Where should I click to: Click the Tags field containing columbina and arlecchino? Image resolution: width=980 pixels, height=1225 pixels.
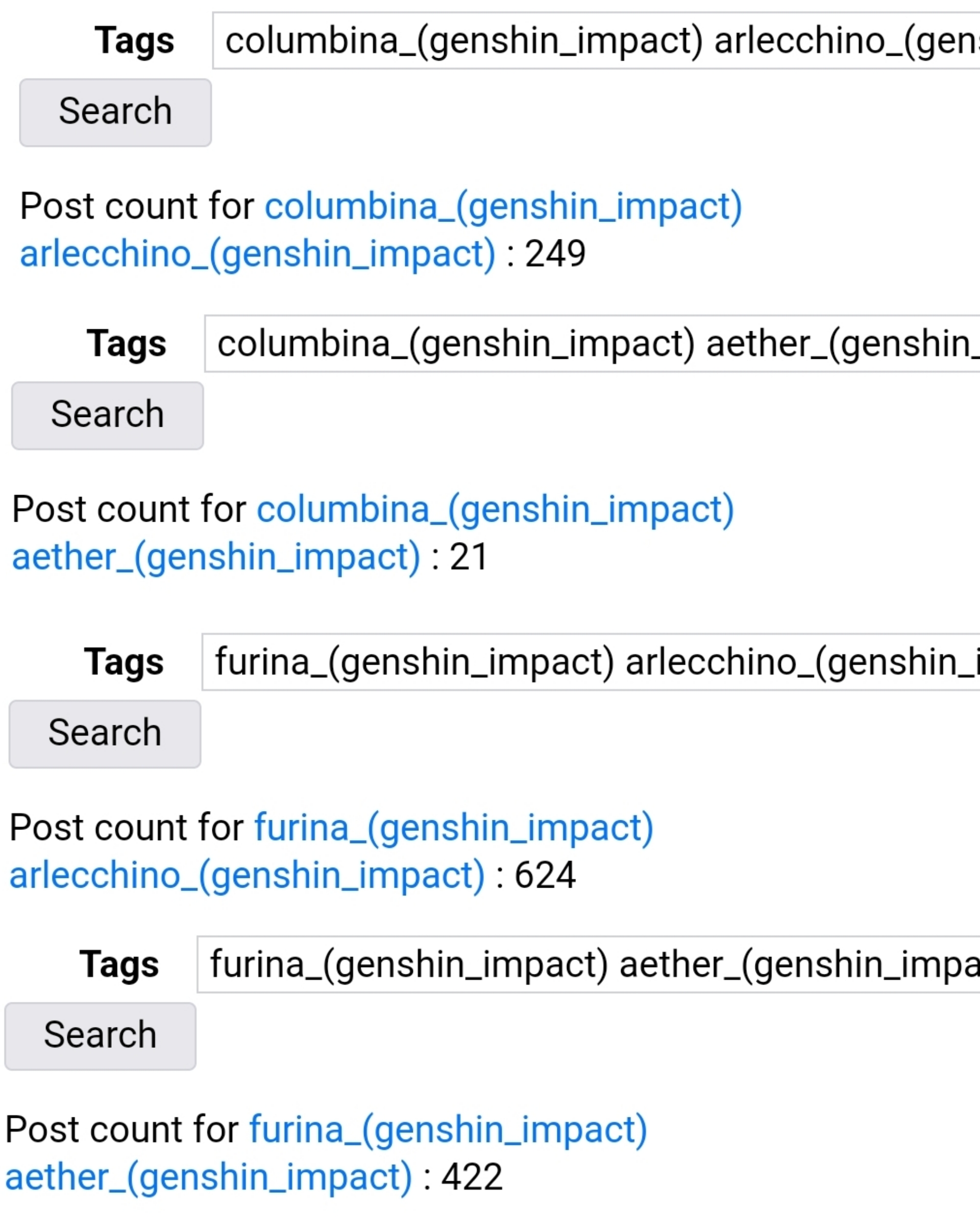(597, 41)
